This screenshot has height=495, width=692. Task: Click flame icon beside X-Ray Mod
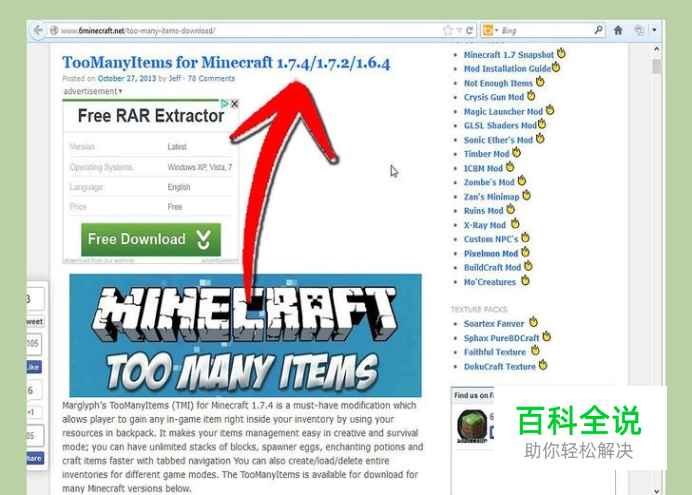pyautogui.click(x=515, y=223)
